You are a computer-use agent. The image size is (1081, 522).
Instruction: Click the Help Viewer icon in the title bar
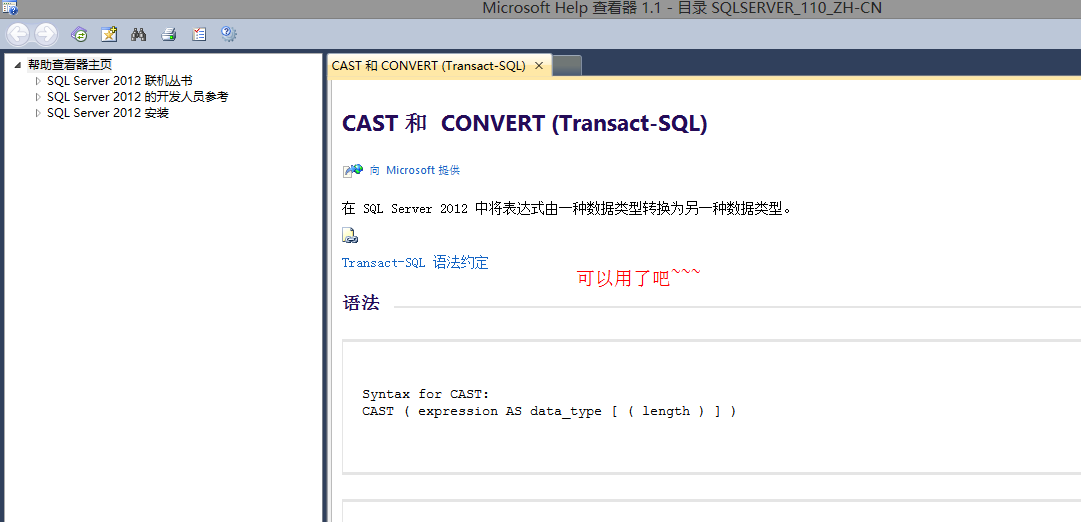pyautogui.click(x=10, y=8)
